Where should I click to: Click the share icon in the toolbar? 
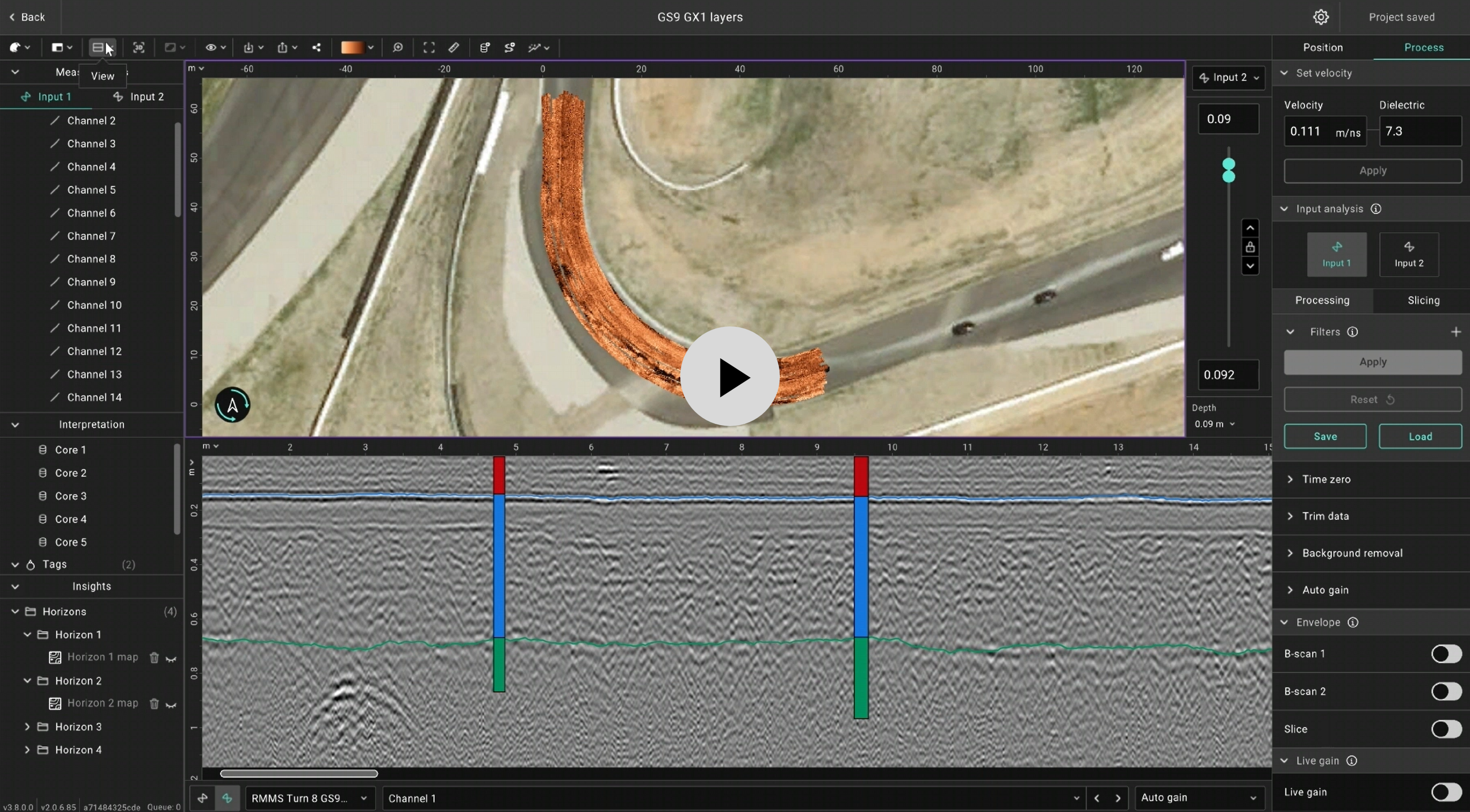[x=317, y=47]
